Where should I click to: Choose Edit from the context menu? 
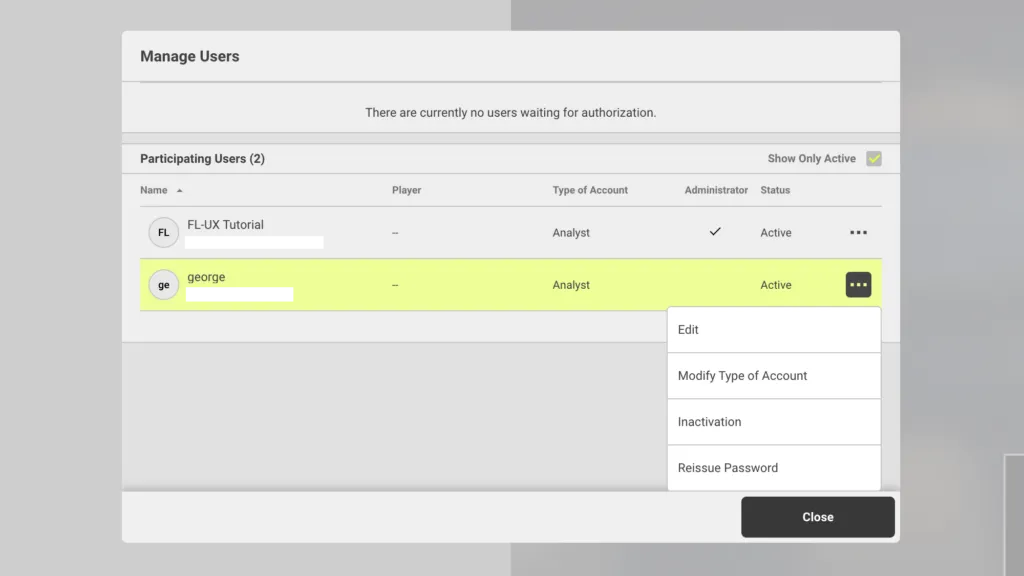pos(774,330)
